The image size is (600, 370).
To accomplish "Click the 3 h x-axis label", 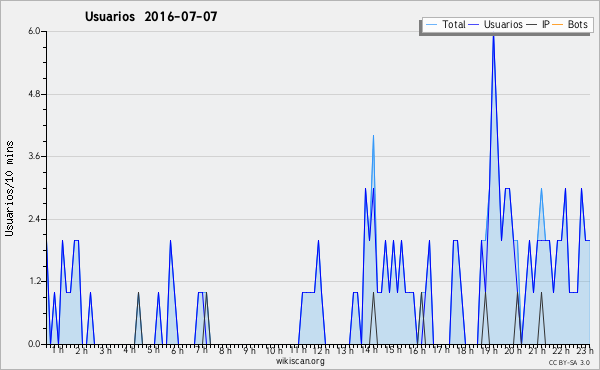I will tap(106, 350).
